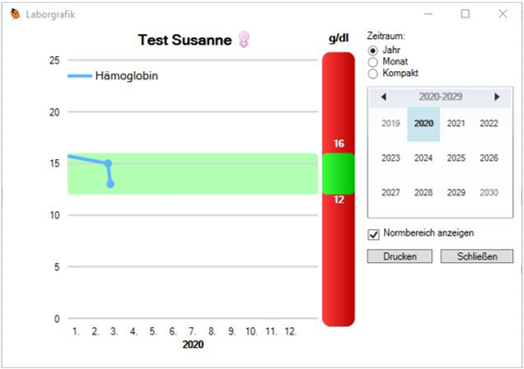This screenshot has height=369, width=524.
Task: Go to previous decade with left arrow
Action: pos(384,97)
